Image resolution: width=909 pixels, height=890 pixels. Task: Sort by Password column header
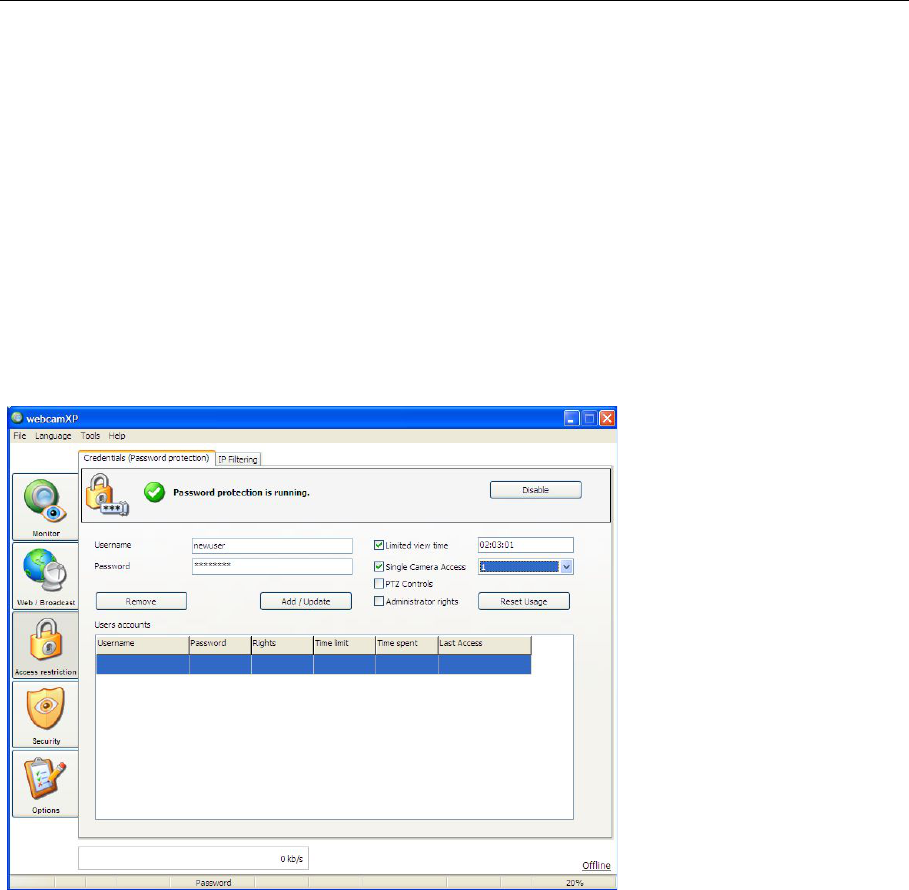pyautogui.click(x=220, y=645)
